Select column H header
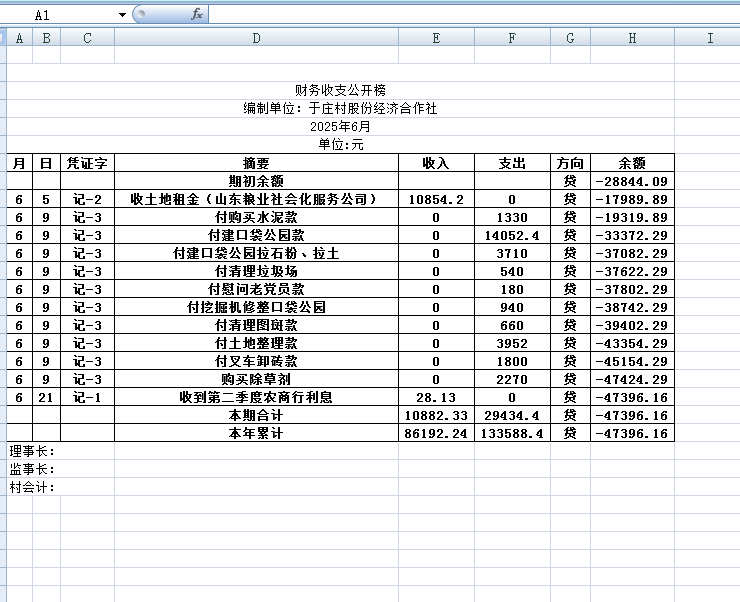This screenshot has width=740, height=602. click(632, 38)
